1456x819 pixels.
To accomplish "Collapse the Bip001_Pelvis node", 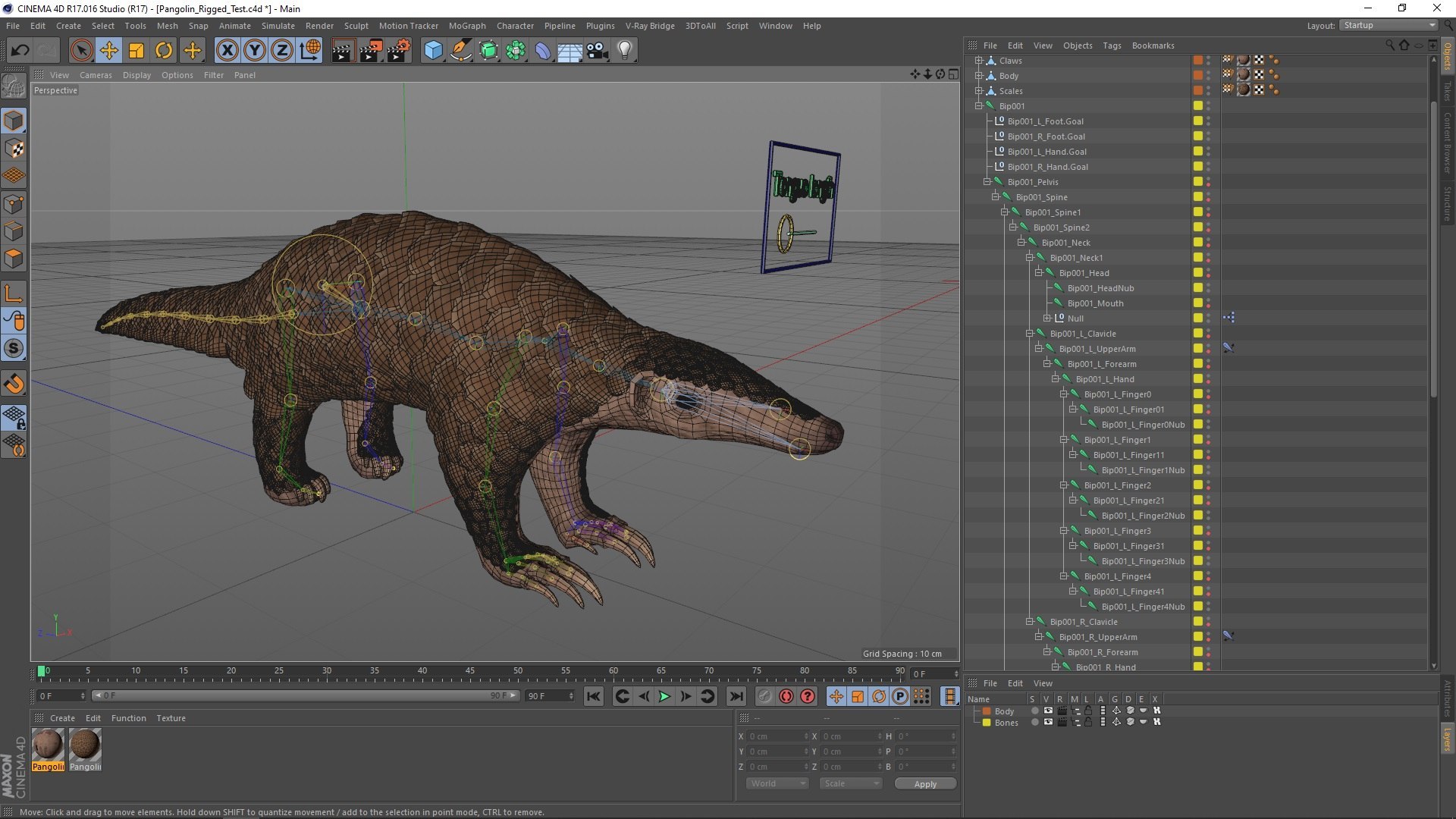I will [987, 181].
